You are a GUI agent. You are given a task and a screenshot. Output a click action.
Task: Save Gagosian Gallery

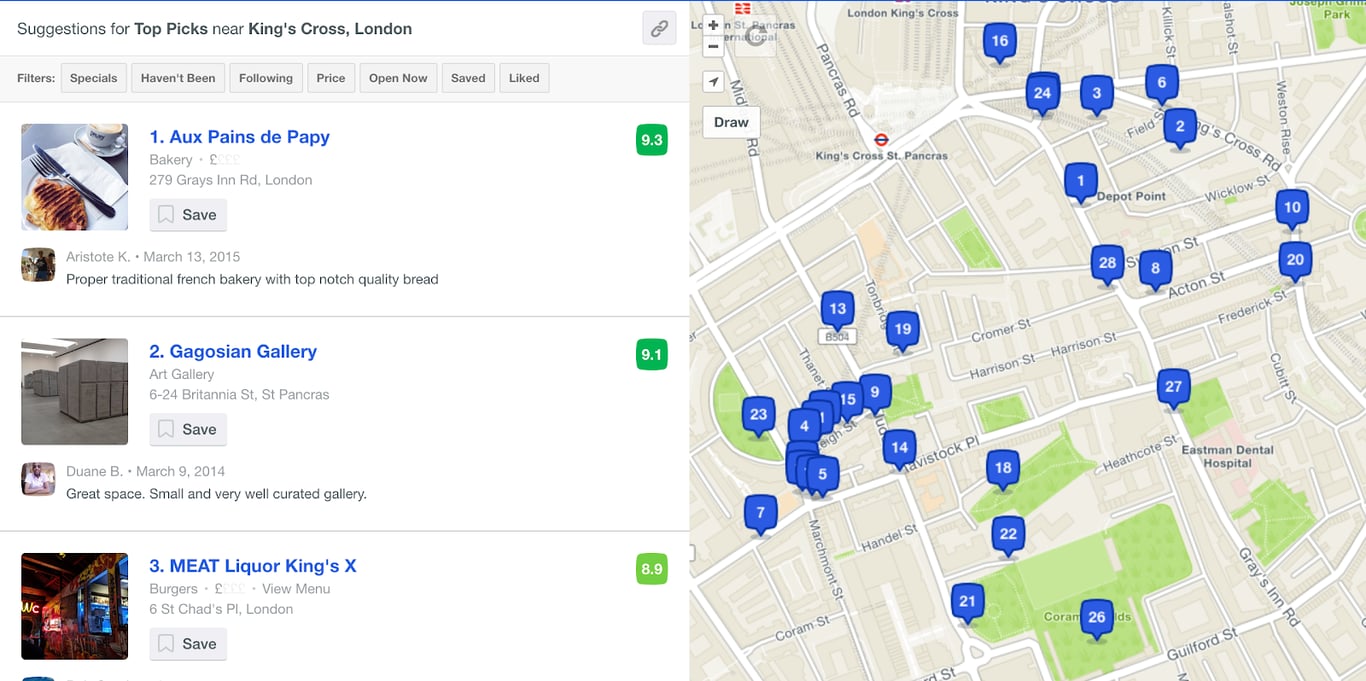tap(188, 429)
